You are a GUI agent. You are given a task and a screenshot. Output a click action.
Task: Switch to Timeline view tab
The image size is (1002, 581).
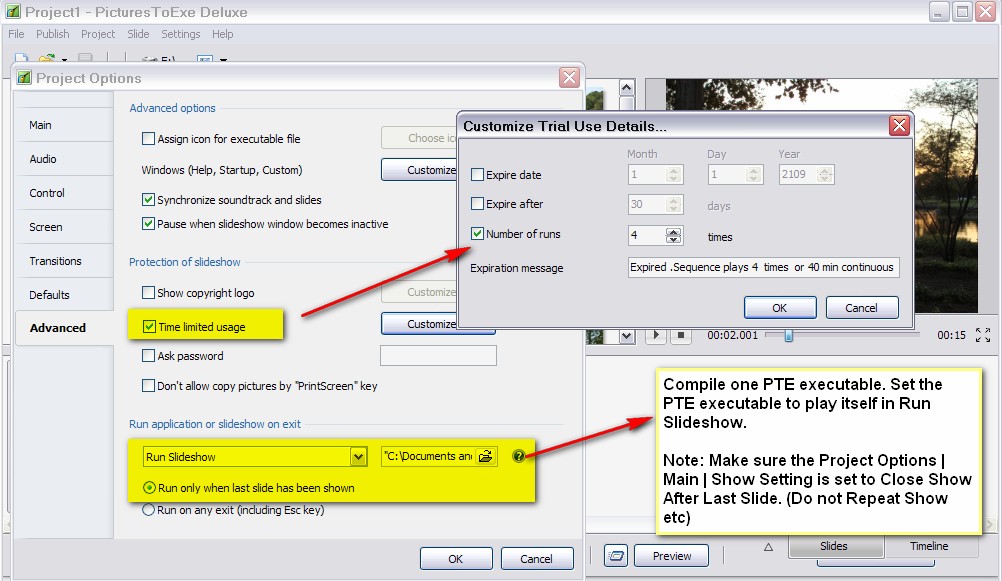coord(929,546)
